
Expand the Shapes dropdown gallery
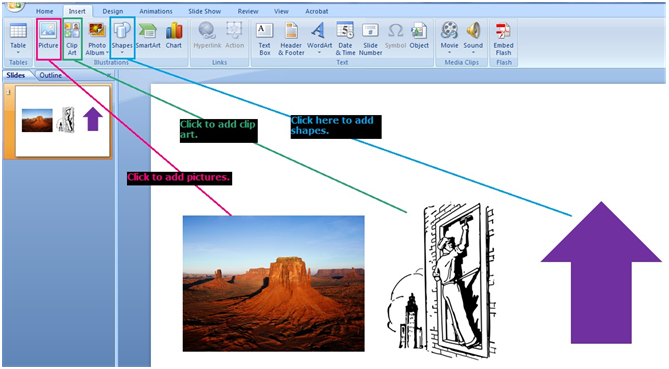(122, 52)
